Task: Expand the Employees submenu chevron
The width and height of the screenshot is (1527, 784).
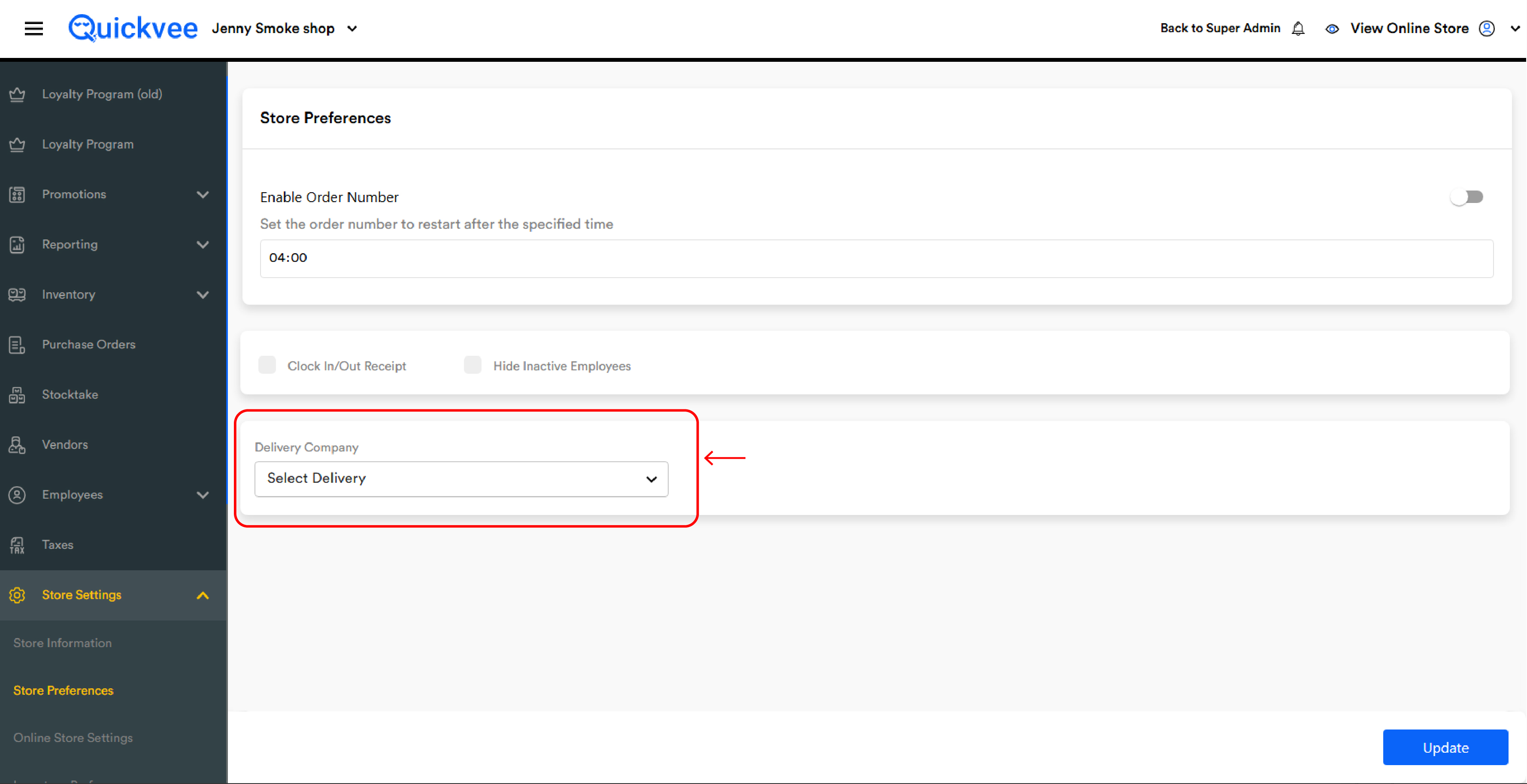Action: click(203, 495)
